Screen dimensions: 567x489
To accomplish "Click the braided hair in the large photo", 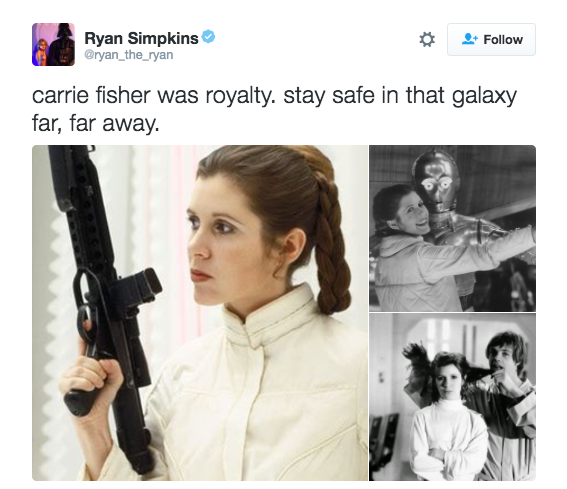I will point(331,246).
